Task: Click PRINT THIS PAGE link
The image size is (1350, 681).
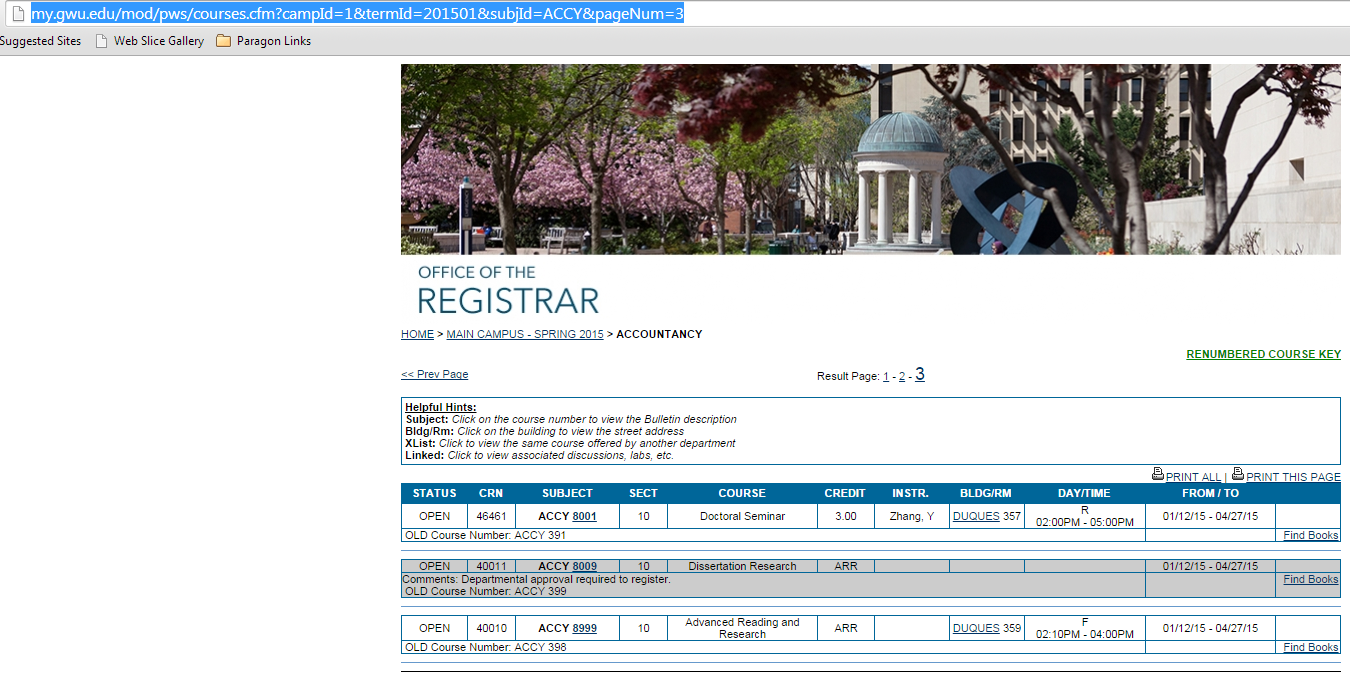Action: click(1293, 477)
